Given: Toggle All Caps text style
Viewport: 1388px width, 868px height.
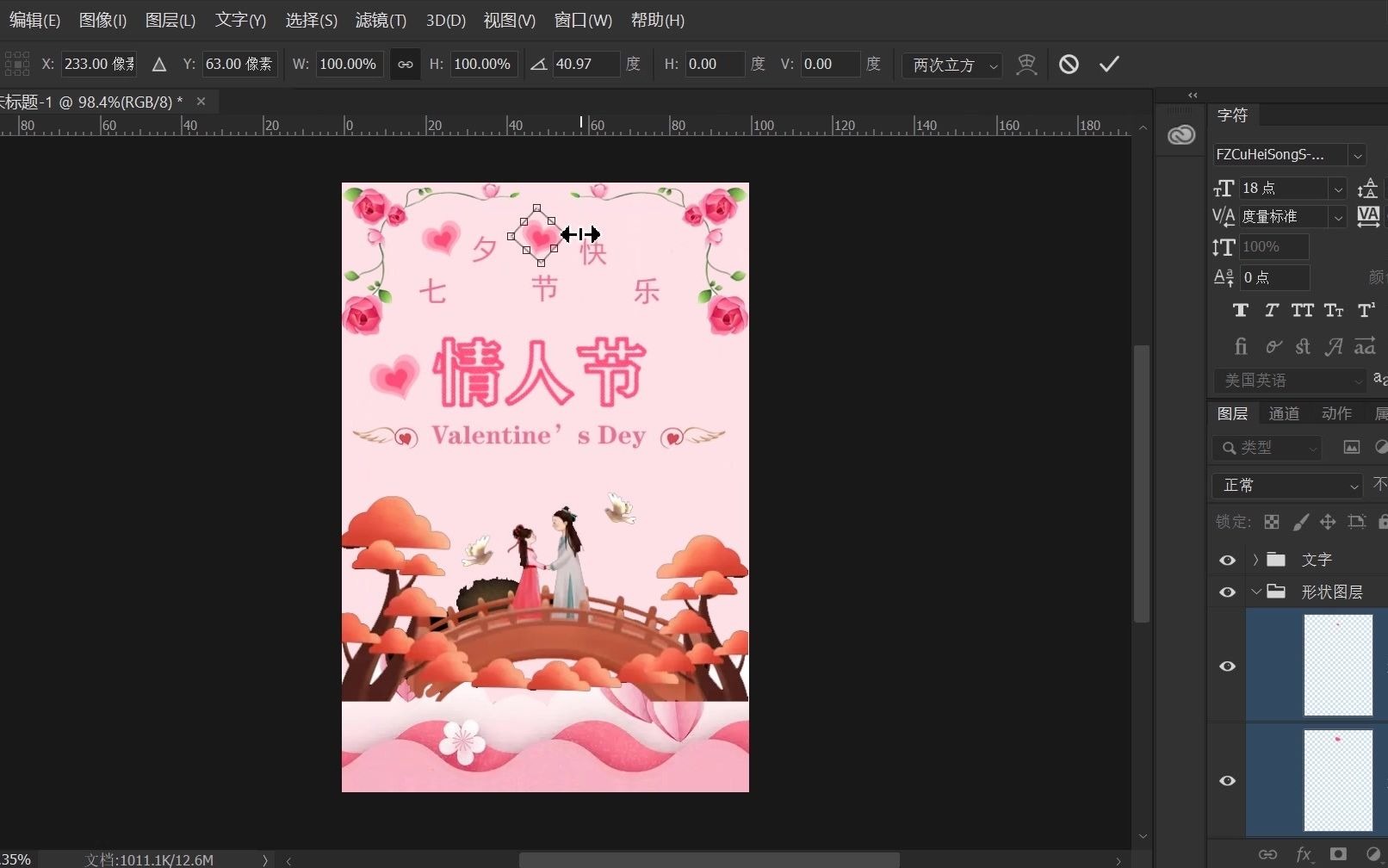Looking at the screenshot, I should coord(1303,310).
